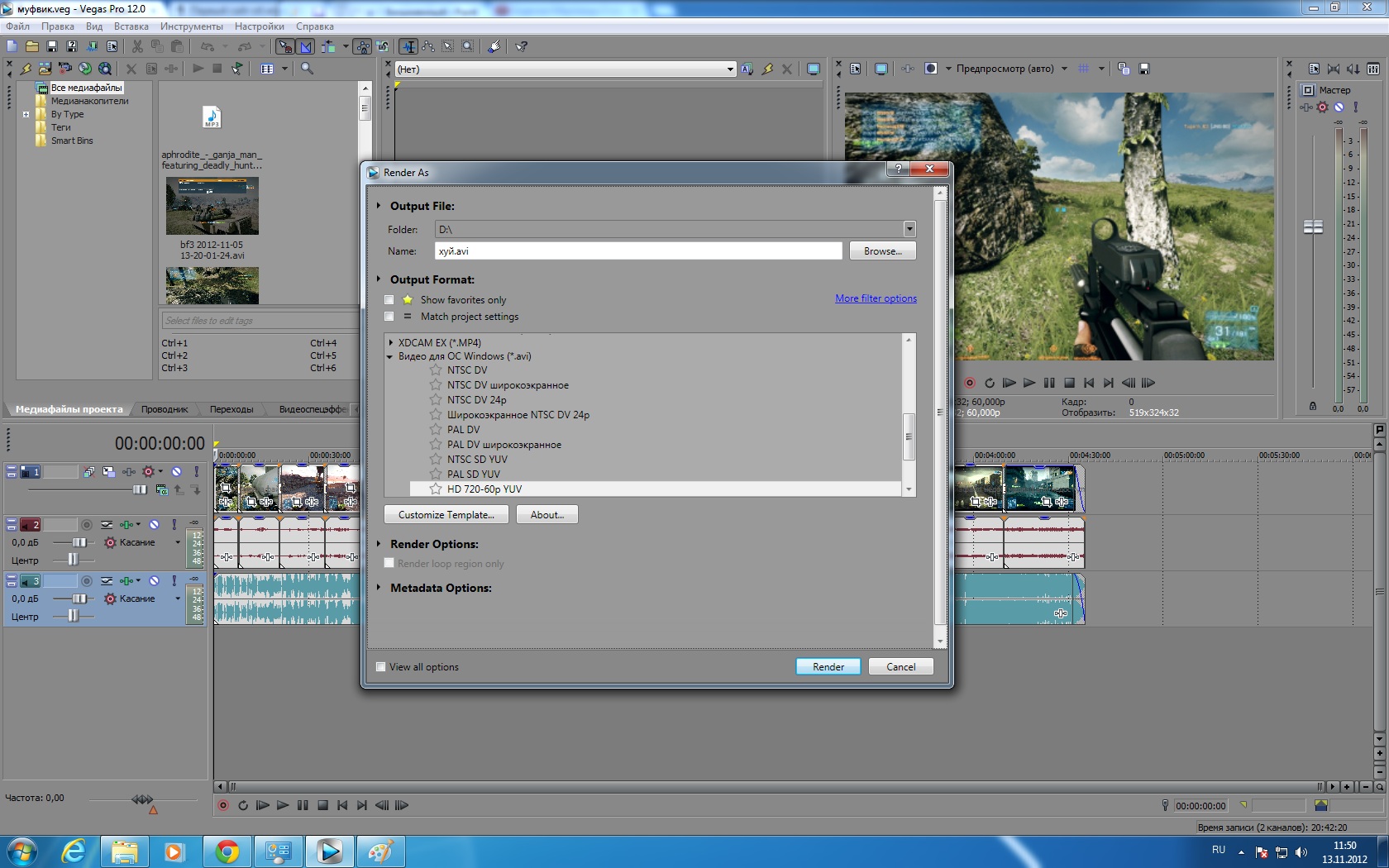
Task: Click the Open Project folder icon
Action: 31,47
